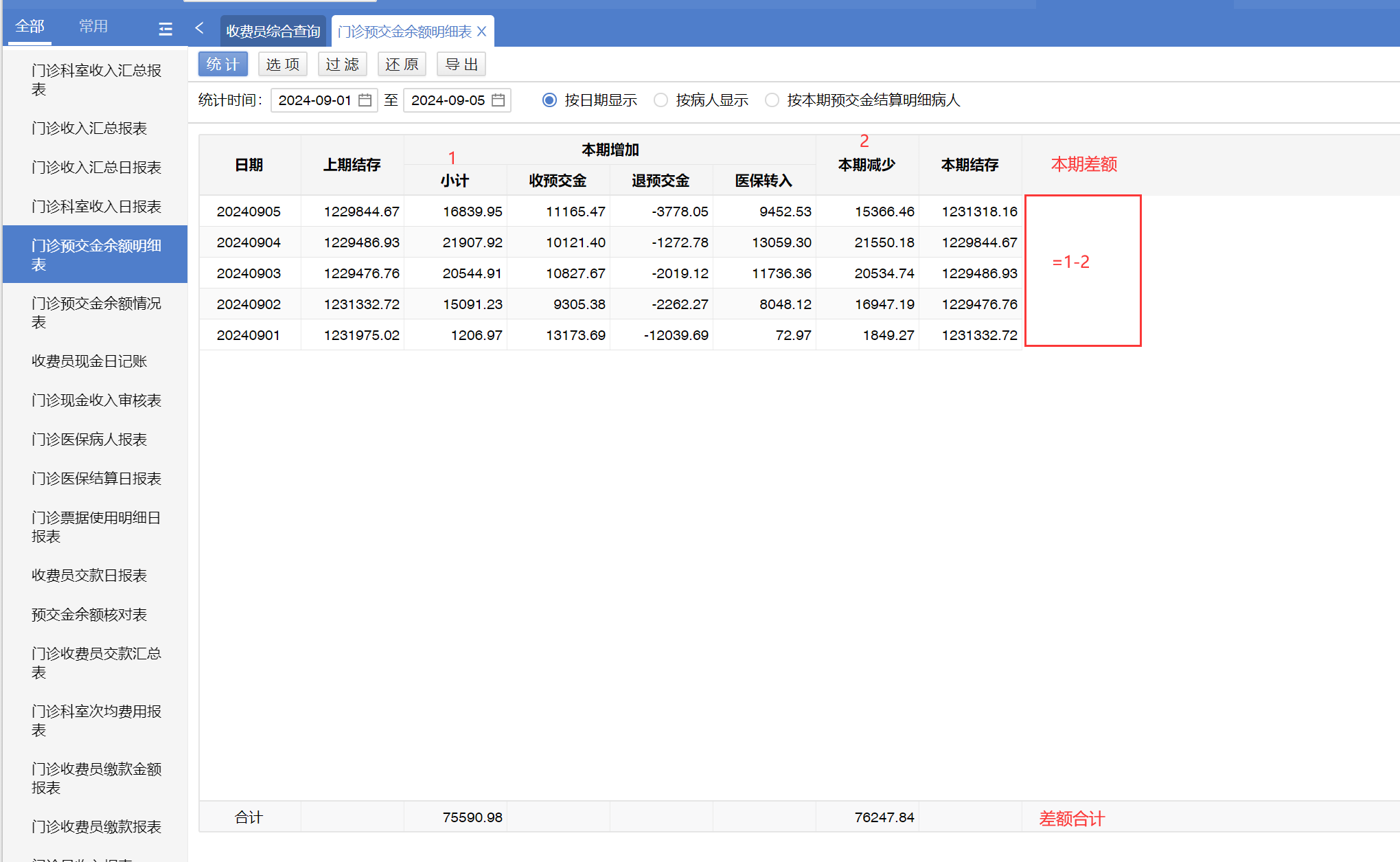1400x862 pixels.
Task: Select the 20240903 table row
Action: pos(249,273)
